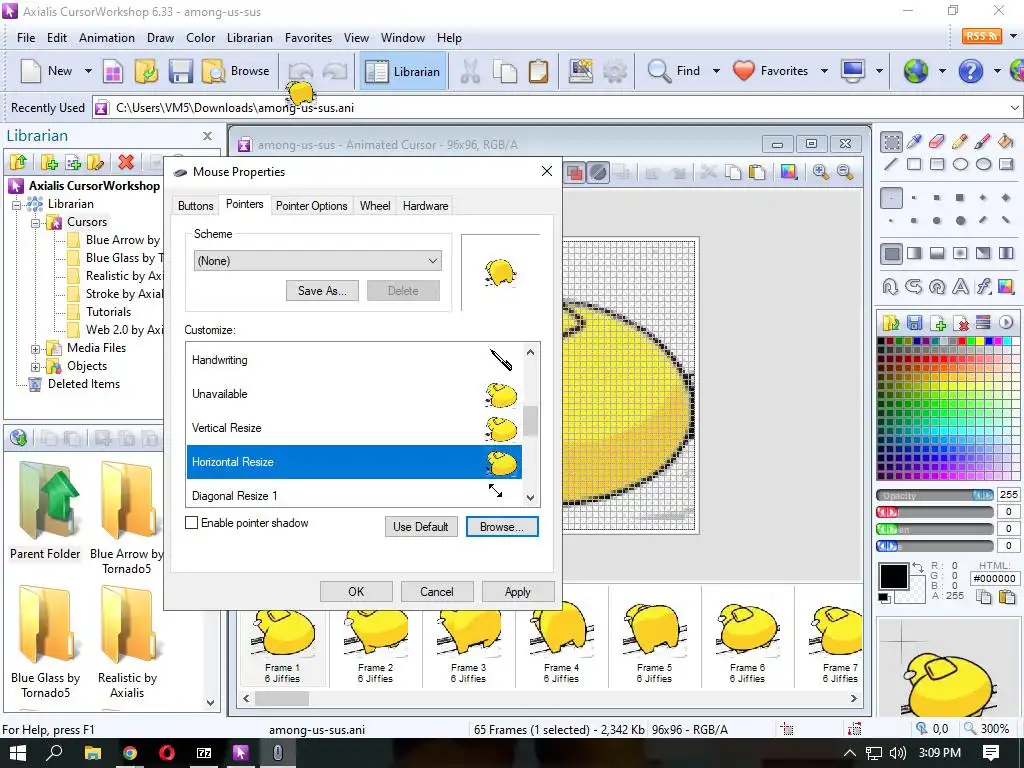Click the Save floppy disk in main toolbar
This screenshot has height=768, width=1024.
180,71
